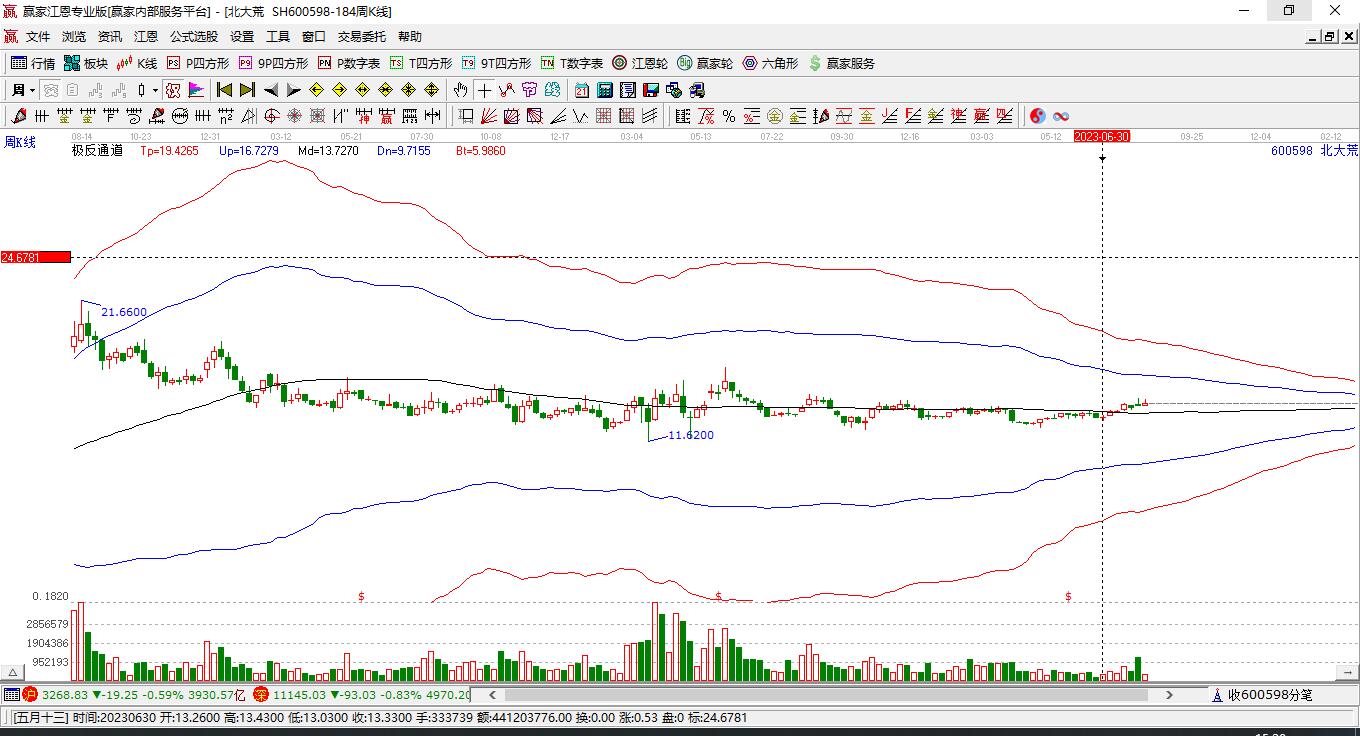
Task: Open the 赢家轮 wheel tool
Action: (x=705, y=63)
